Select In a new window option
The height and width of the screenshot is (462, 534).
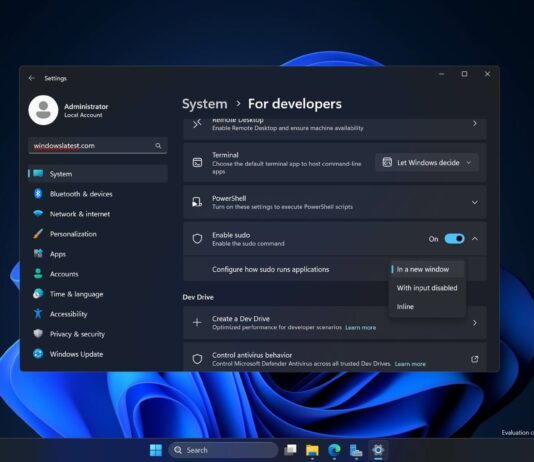427,269
